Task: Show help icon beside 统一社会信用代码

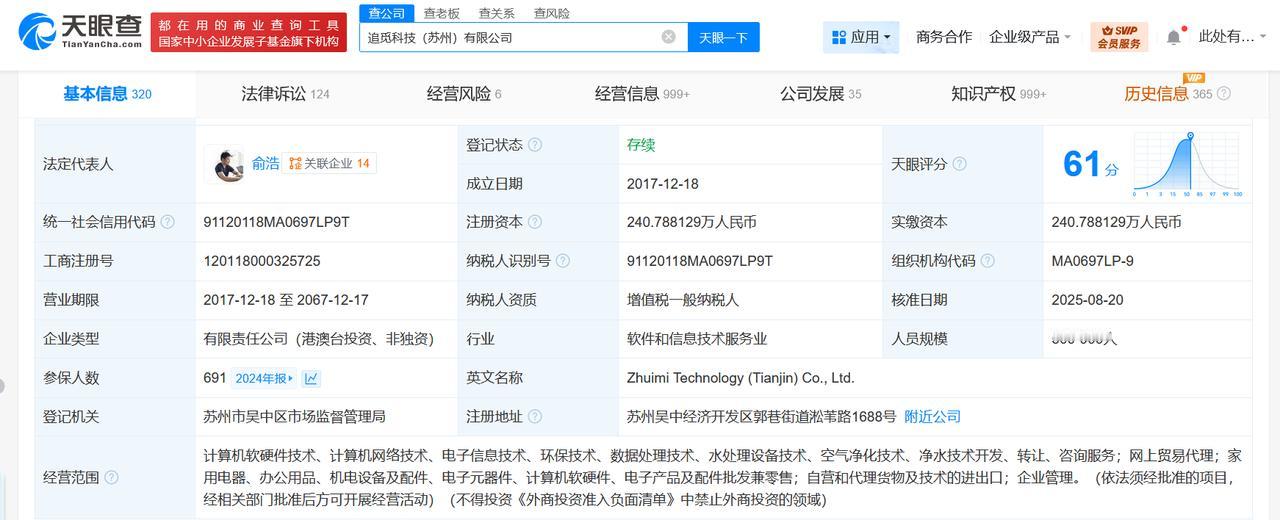Action: pyautogui.click(x=168, y=222)
